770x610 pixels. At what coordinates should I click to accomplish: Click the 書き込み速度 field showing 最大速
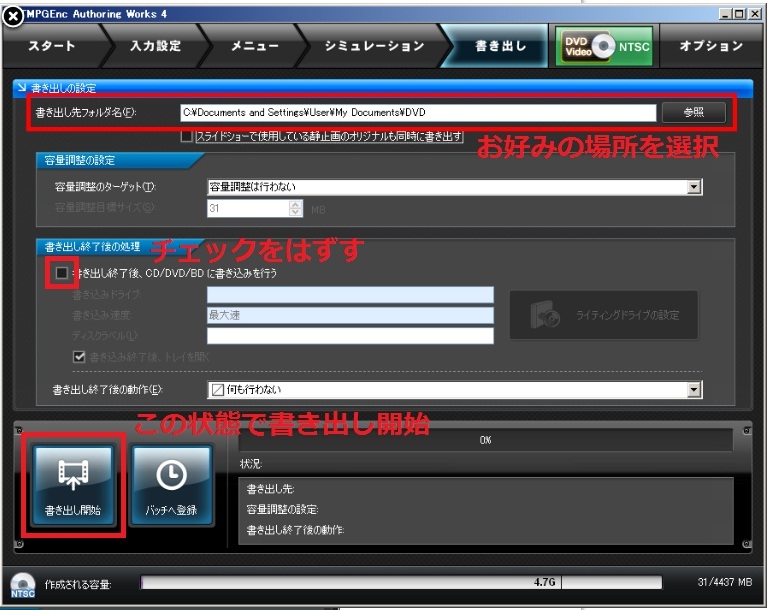(x=350, y=315)
